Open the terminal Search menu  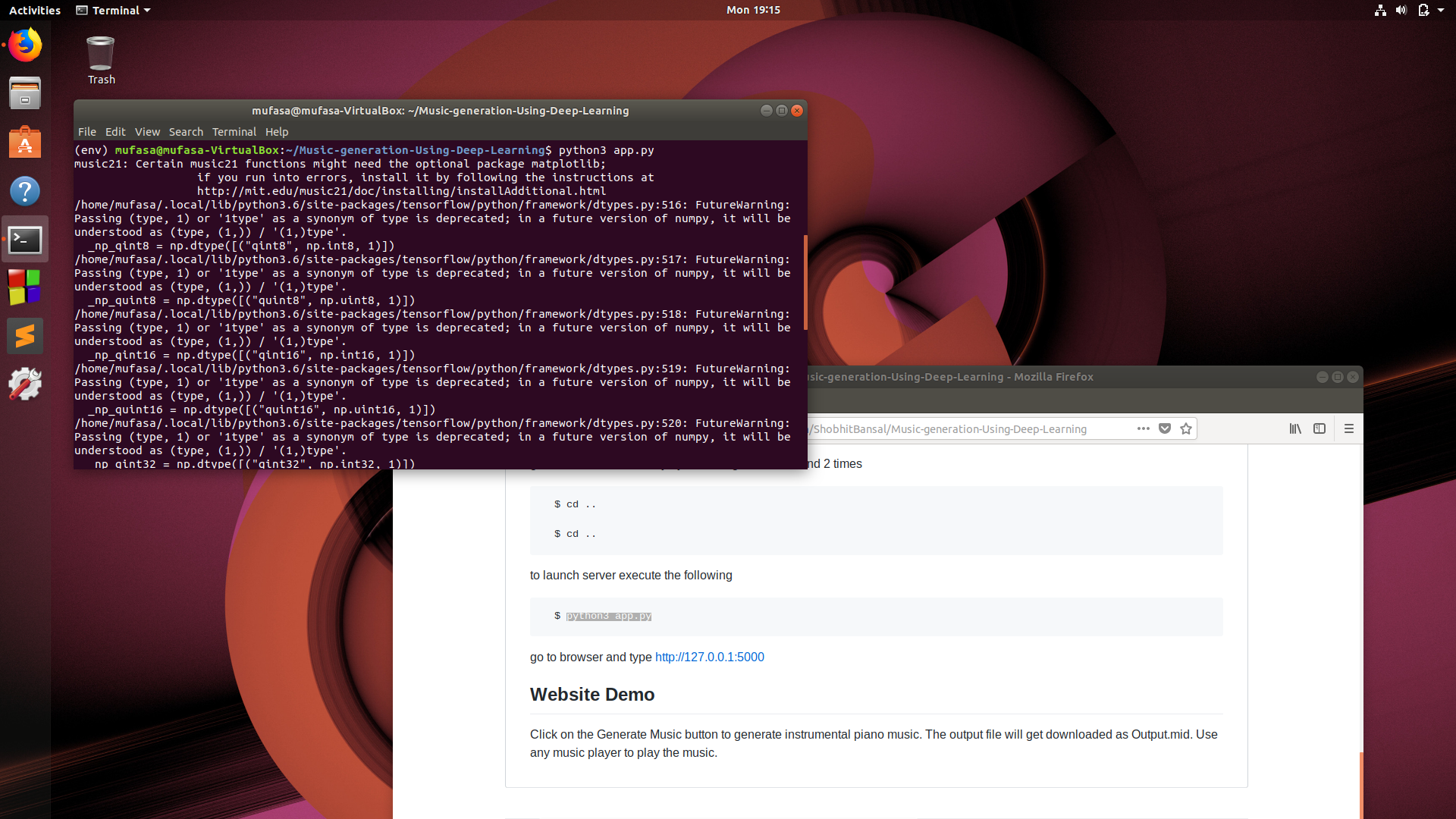pos(186,131)
